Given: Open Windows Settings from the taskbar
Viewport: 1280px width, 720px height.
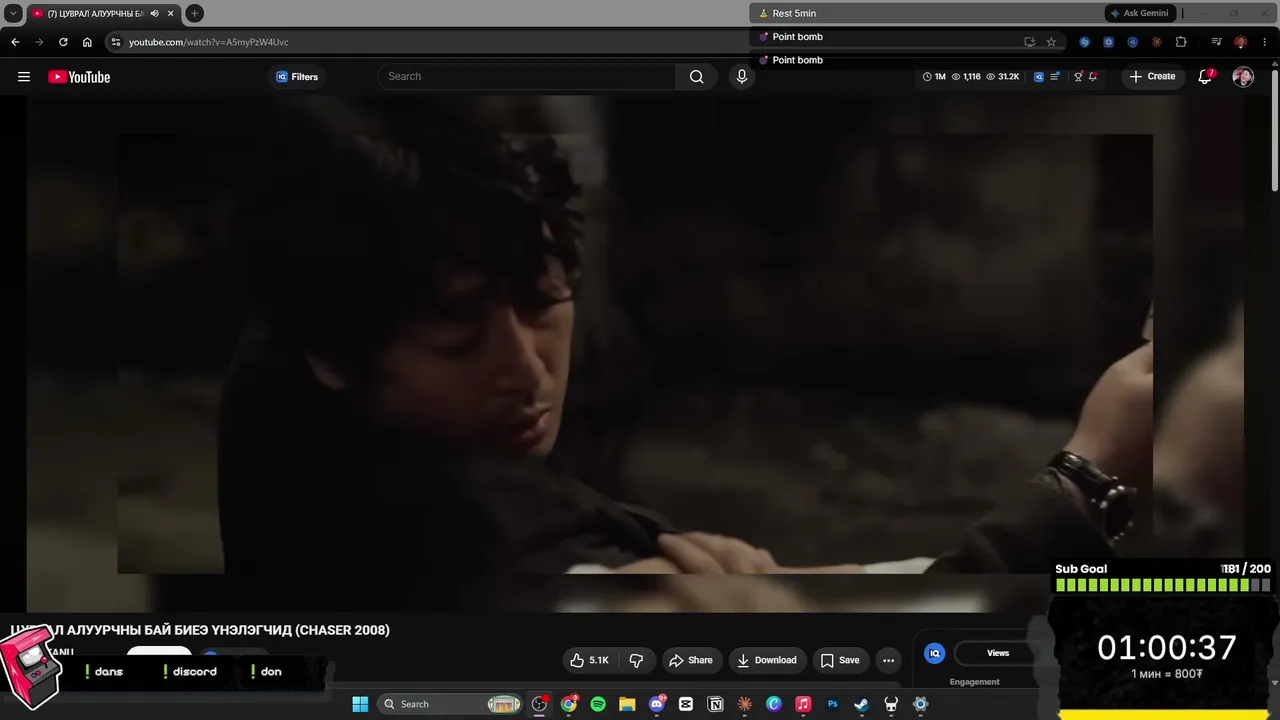Looking at the screenshot, I should [920, 704].
